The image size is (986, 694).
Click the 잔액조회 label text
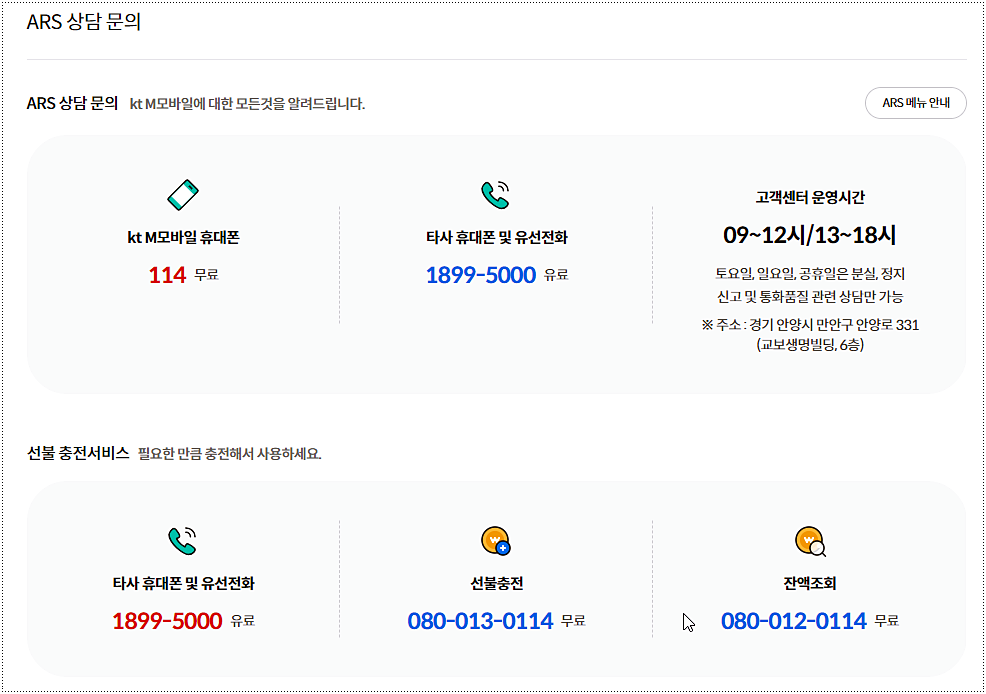click(x=810, y=584)
